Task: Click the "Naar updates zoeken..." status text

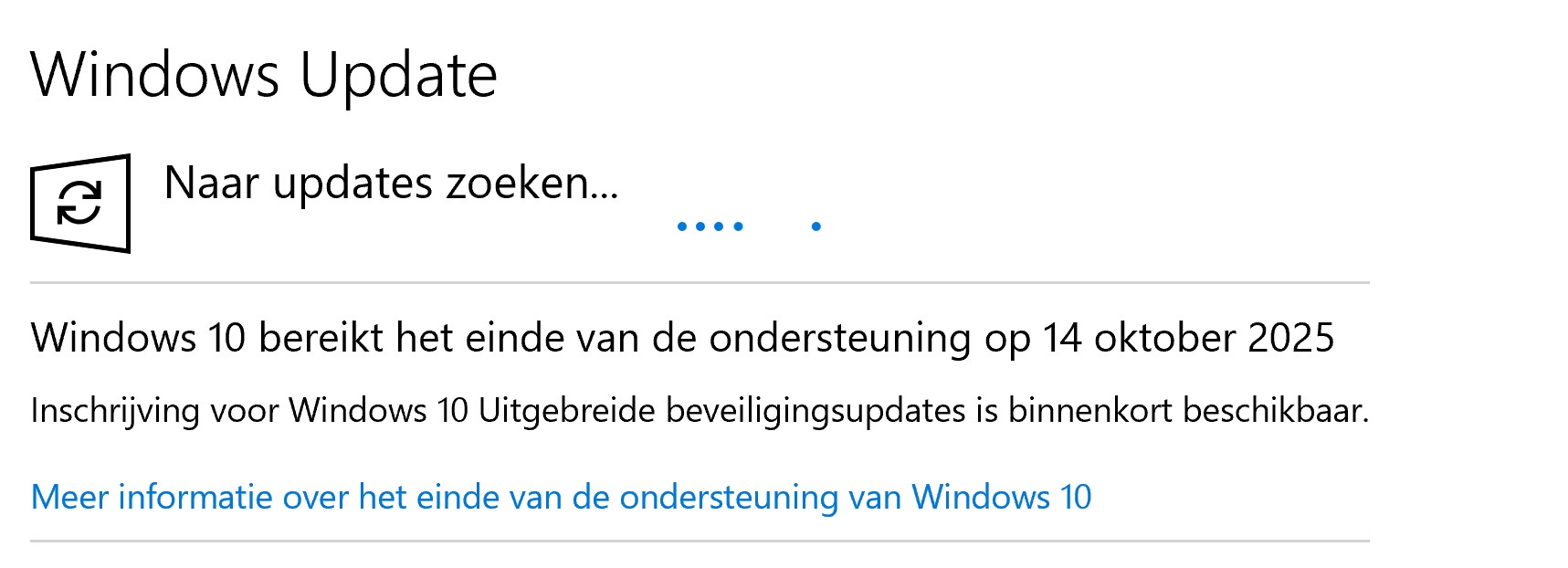Action: tap(391, 183)
